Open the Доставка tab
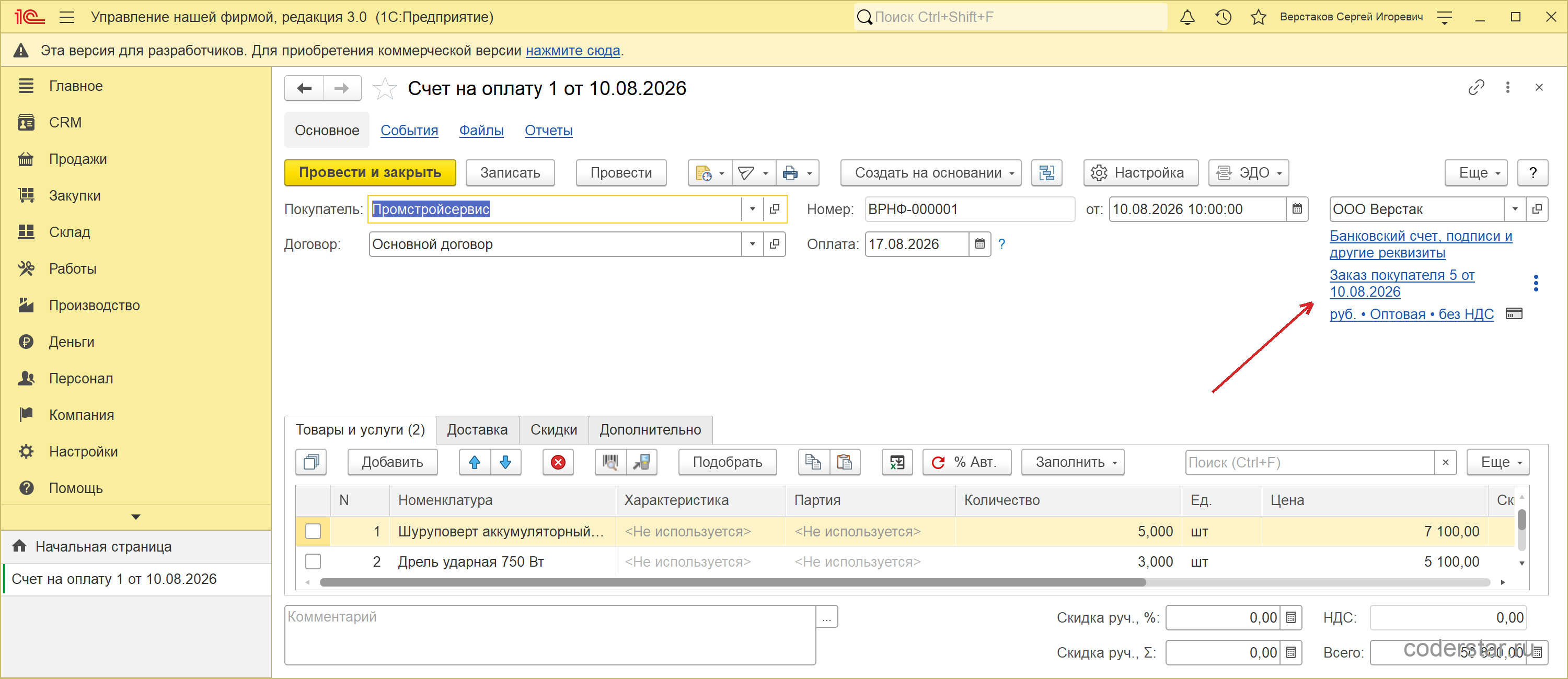This screenshot has width=1568, height=679. coord(477,430)
